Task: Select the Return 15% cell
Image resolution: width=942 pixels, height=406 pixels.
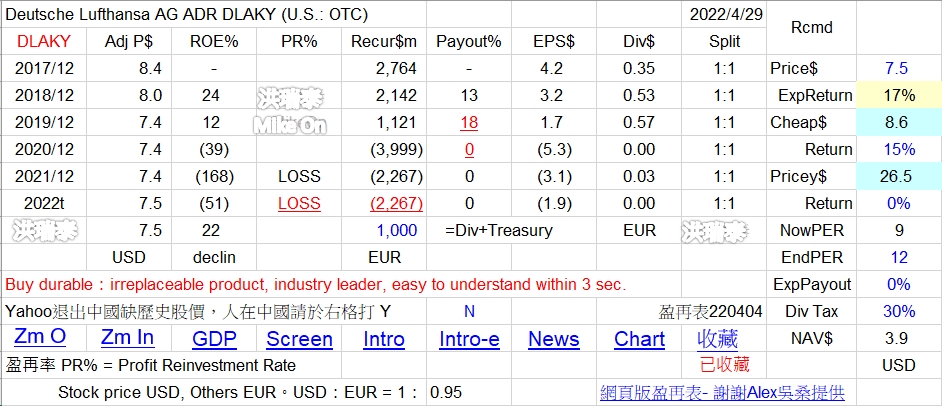Action: tap(898, 149)
